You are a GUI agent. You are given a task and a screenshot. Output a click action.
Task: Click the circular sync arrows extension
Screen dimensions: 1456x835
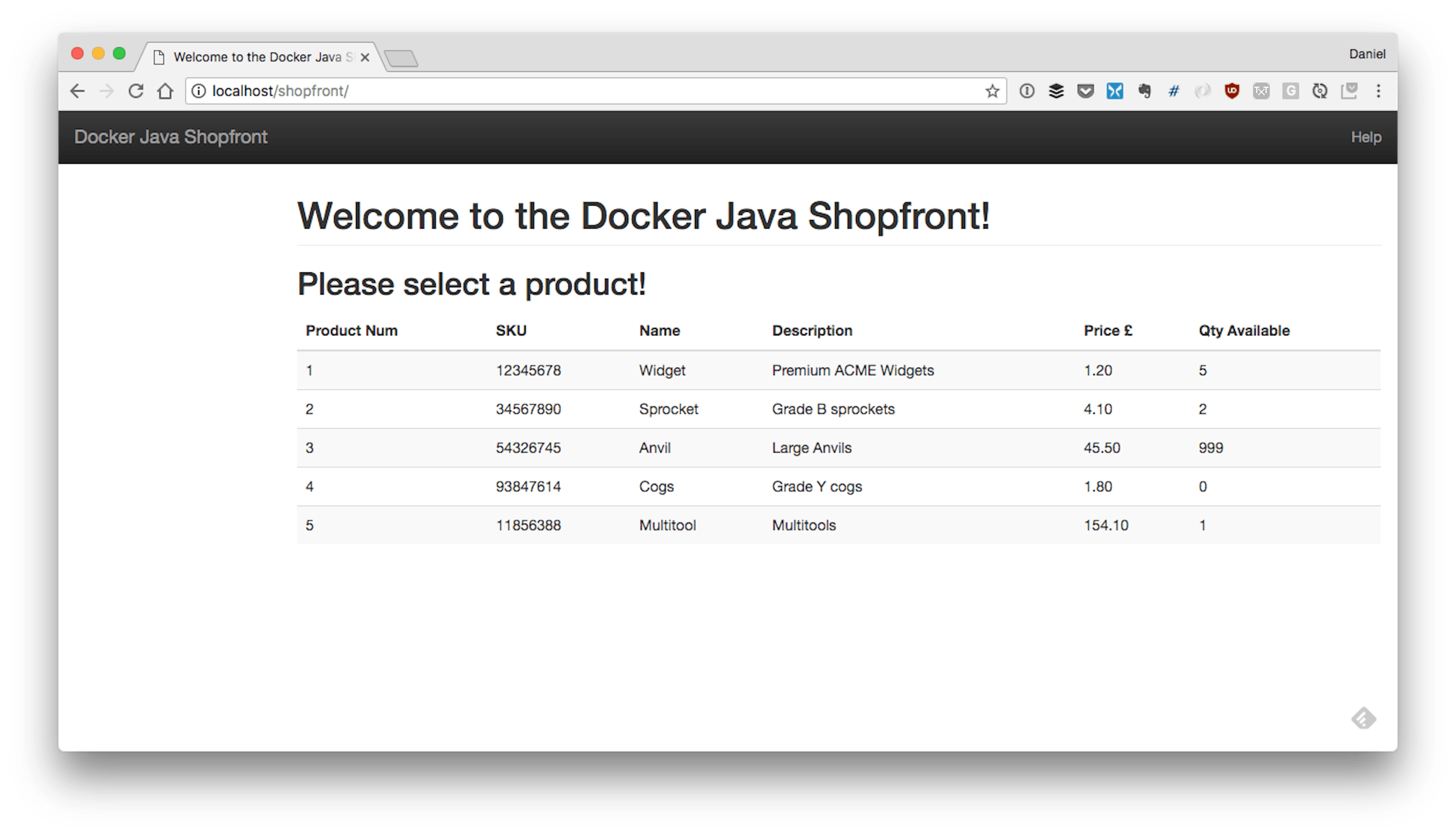coord(1319,91)
